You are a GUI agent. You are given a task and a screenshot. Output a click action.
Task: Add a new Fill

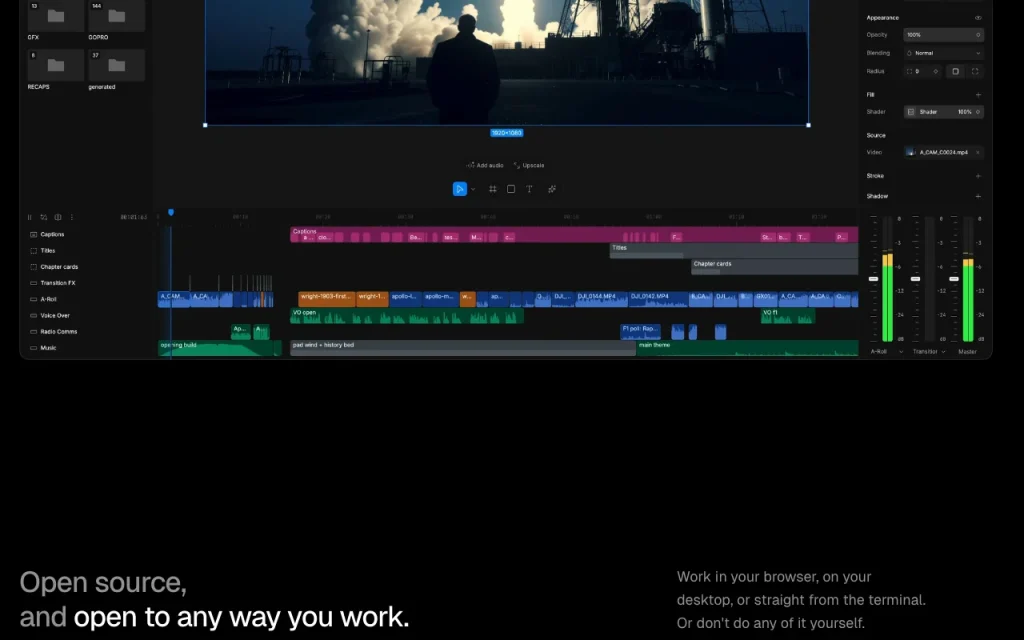tap(978, 95)
